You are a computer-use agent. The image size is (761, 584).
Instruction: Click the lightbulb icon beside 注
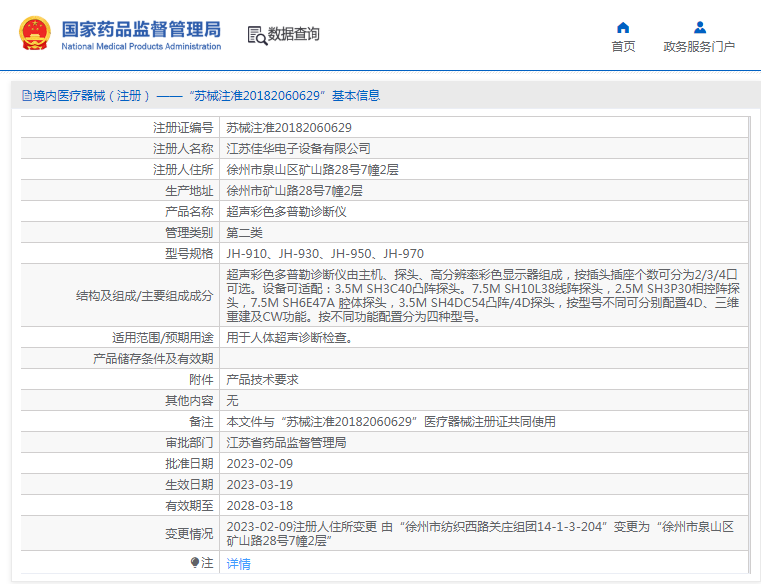pos(195,563)
